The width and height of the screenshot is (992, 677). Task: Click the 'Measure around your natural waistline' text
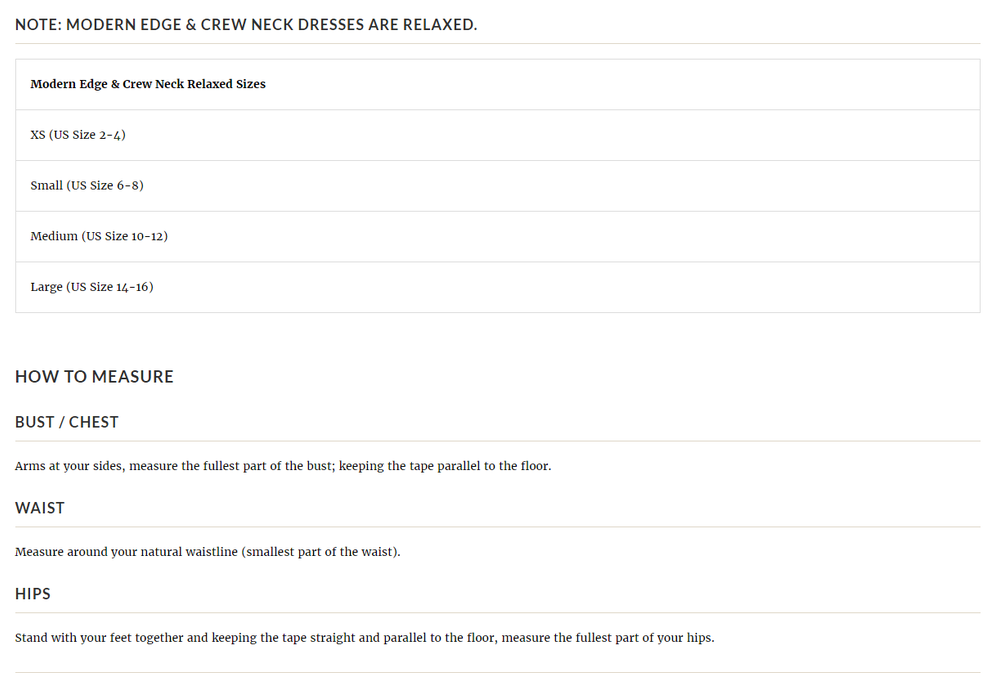[125, 552]
